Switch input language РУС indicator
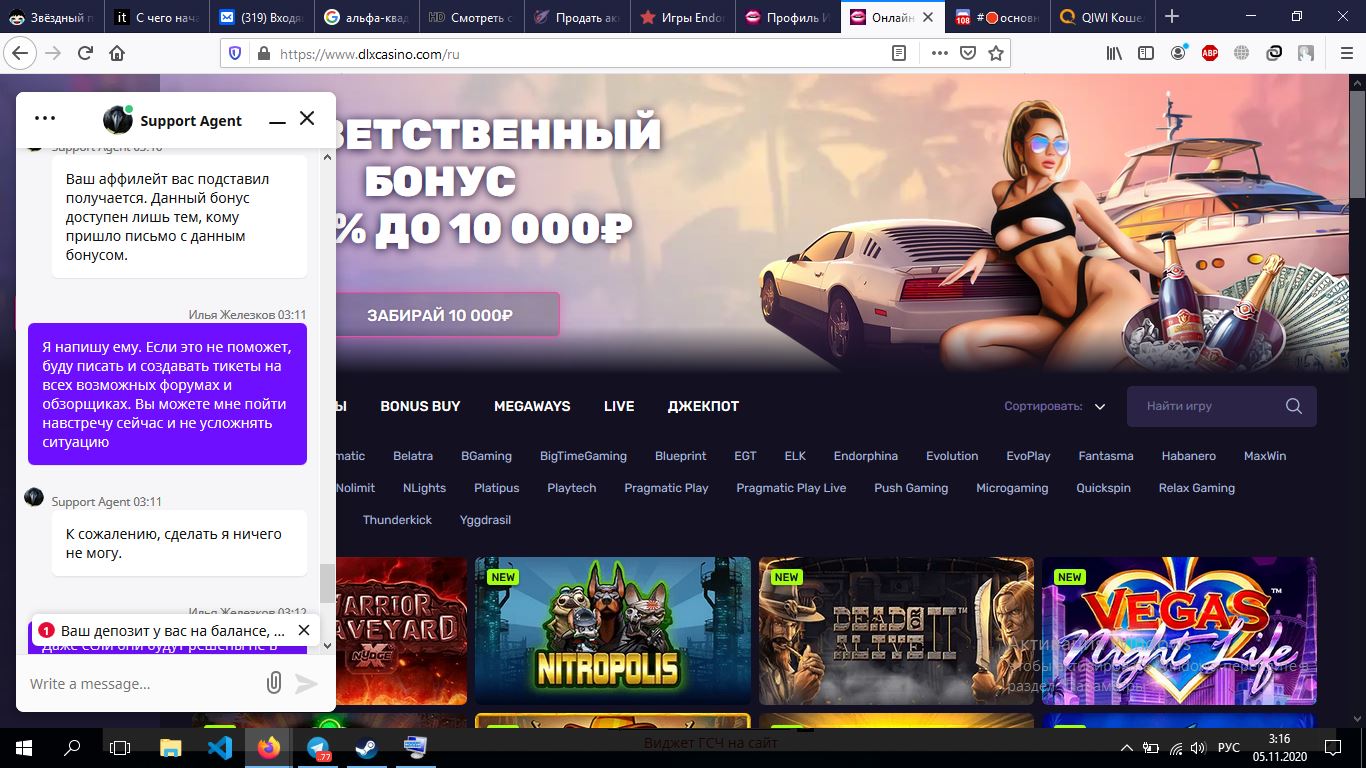 click(1228, 747)
